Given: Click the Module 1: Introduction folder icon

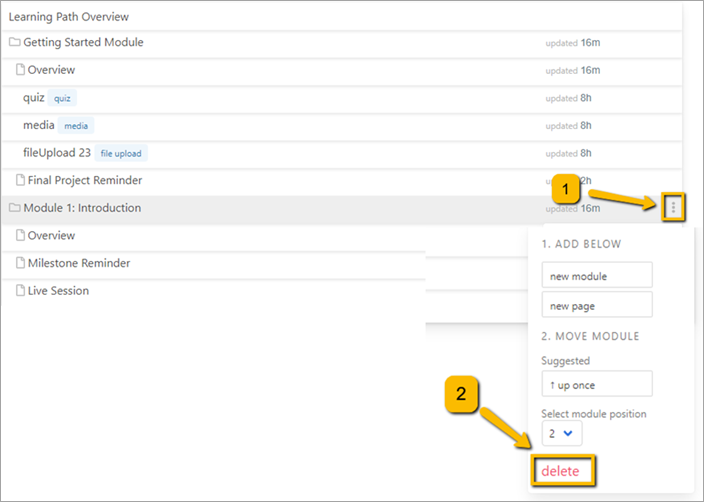Looking at the screenshot, I should (14, 208).
